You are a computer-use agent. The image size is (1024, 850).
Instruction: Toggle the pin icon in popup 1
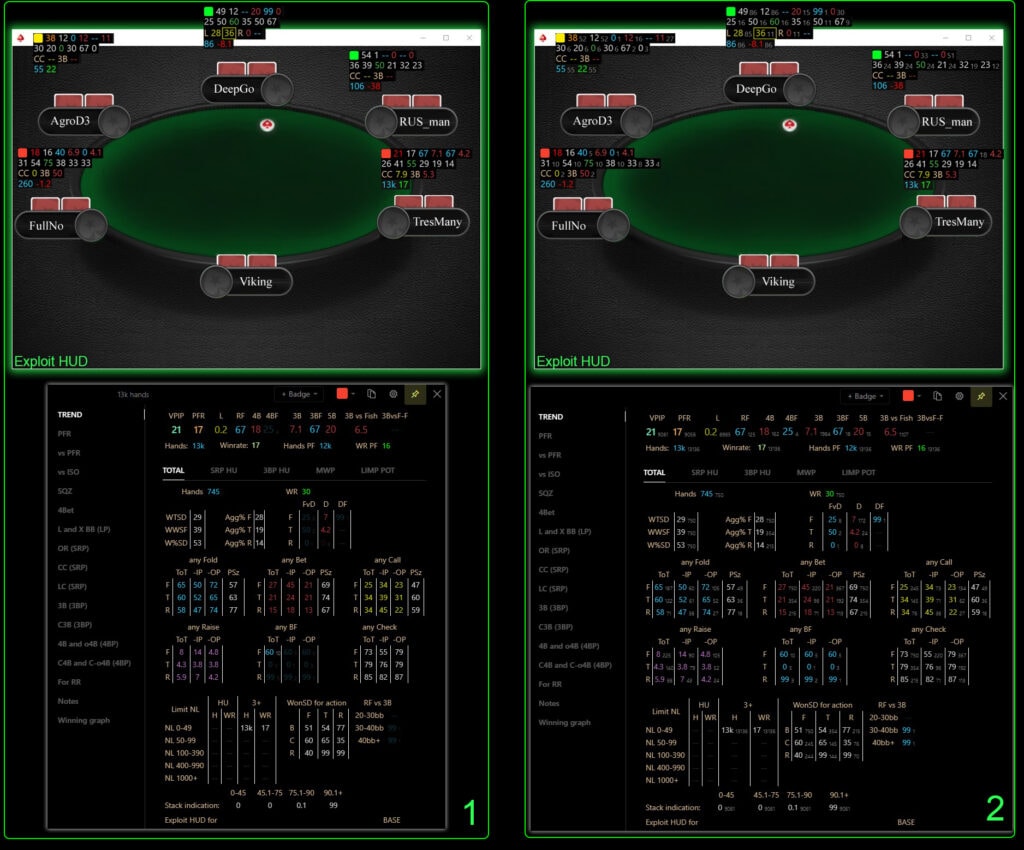click(x=415, y=394)
